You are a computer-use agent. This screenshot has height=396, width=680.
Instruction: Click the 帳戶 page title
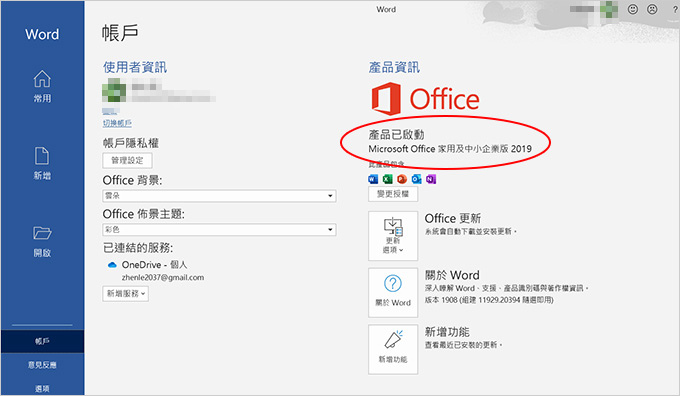120,33
